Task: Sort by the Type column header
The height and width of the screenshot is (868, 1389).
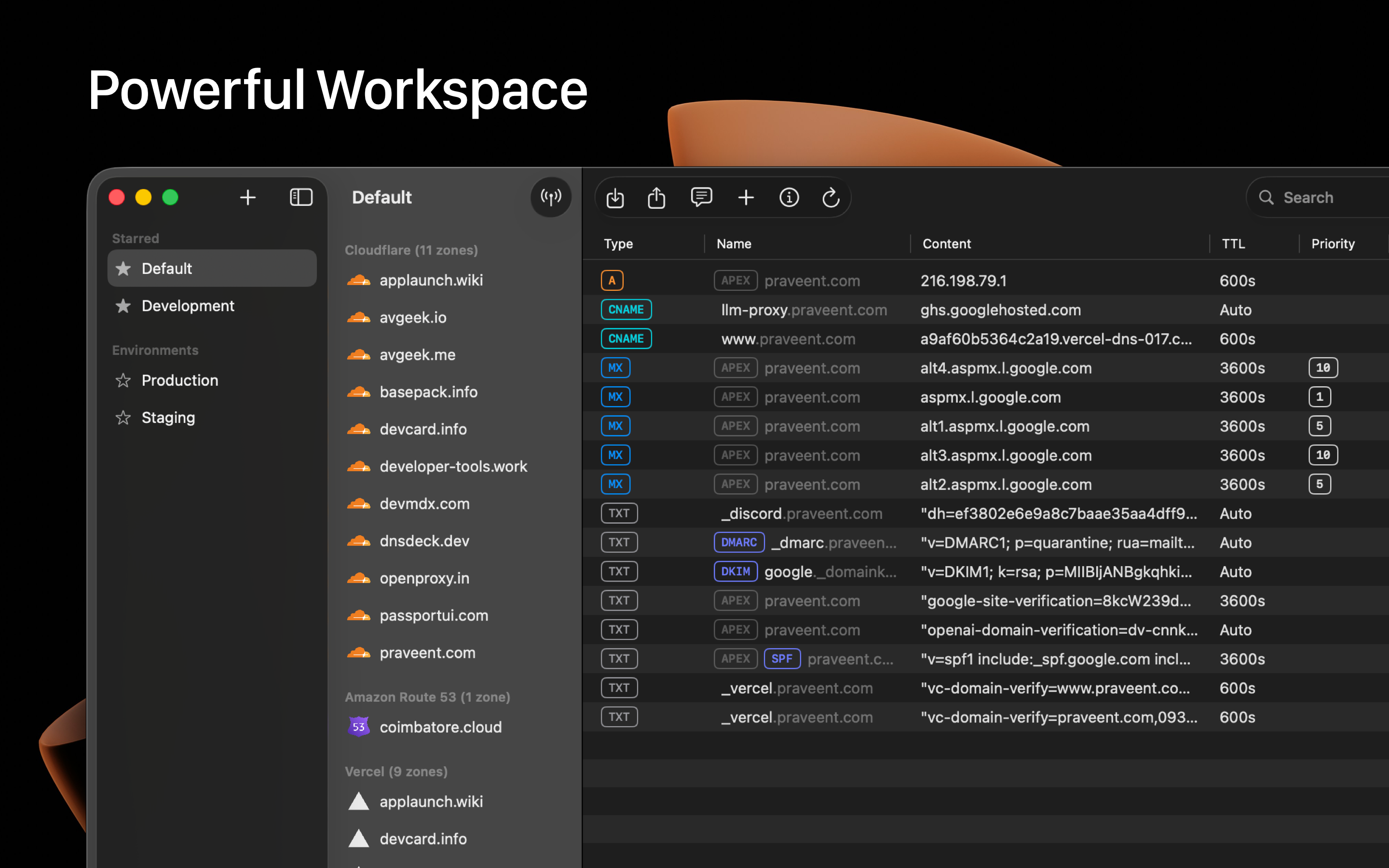Action: [618, 244]
